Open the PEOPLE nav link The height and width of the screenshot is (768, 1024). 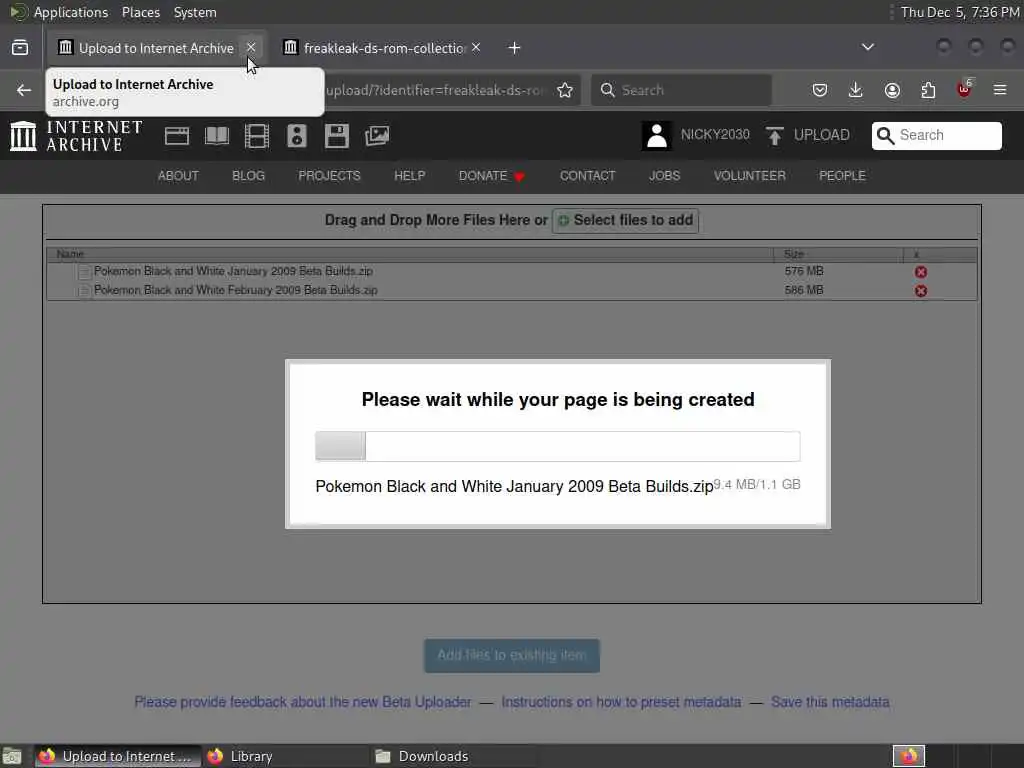tap(842, 176)
